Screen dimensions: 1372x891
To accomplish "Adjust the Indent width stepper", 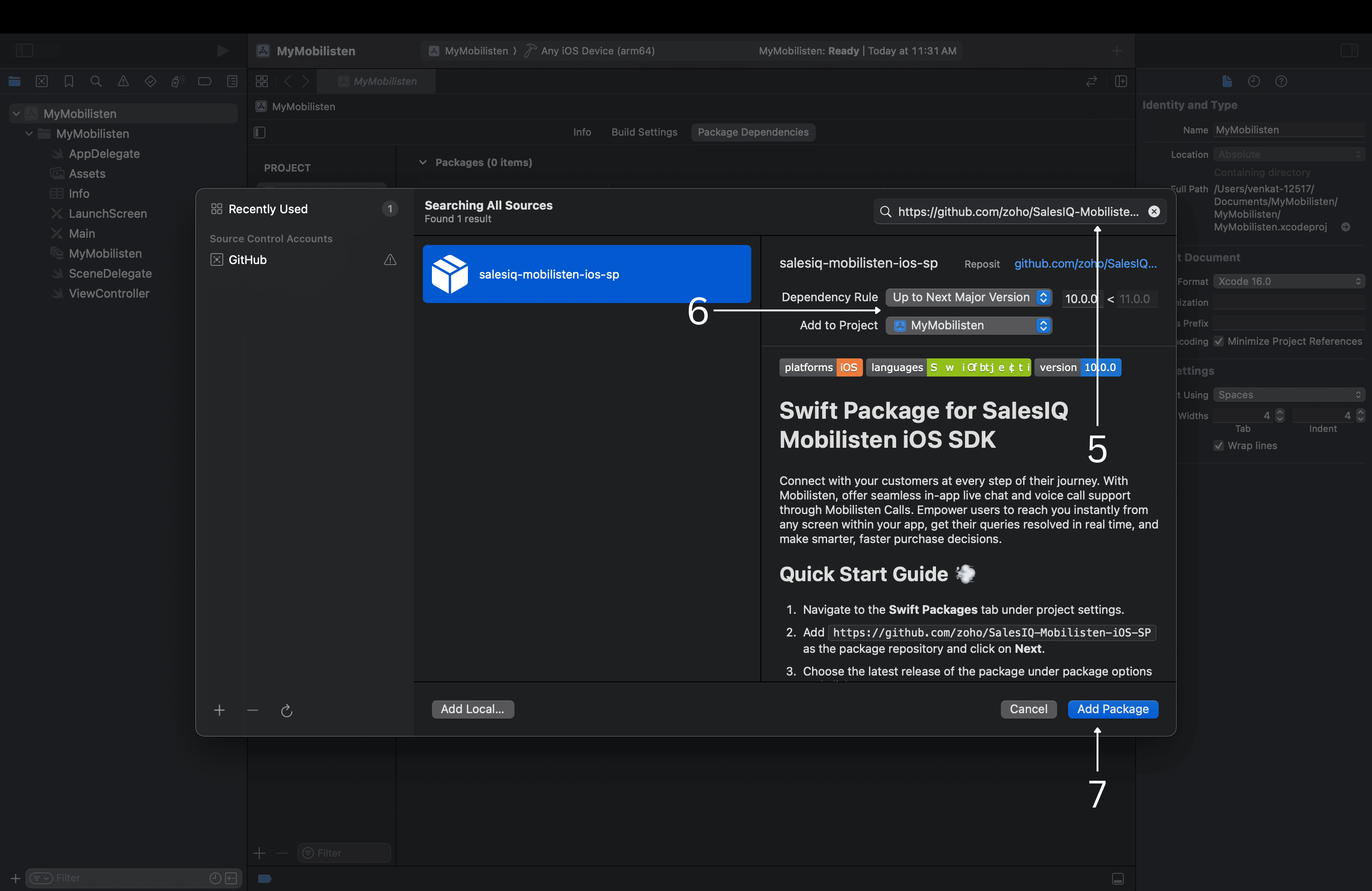I will (x=1361, y=416).
